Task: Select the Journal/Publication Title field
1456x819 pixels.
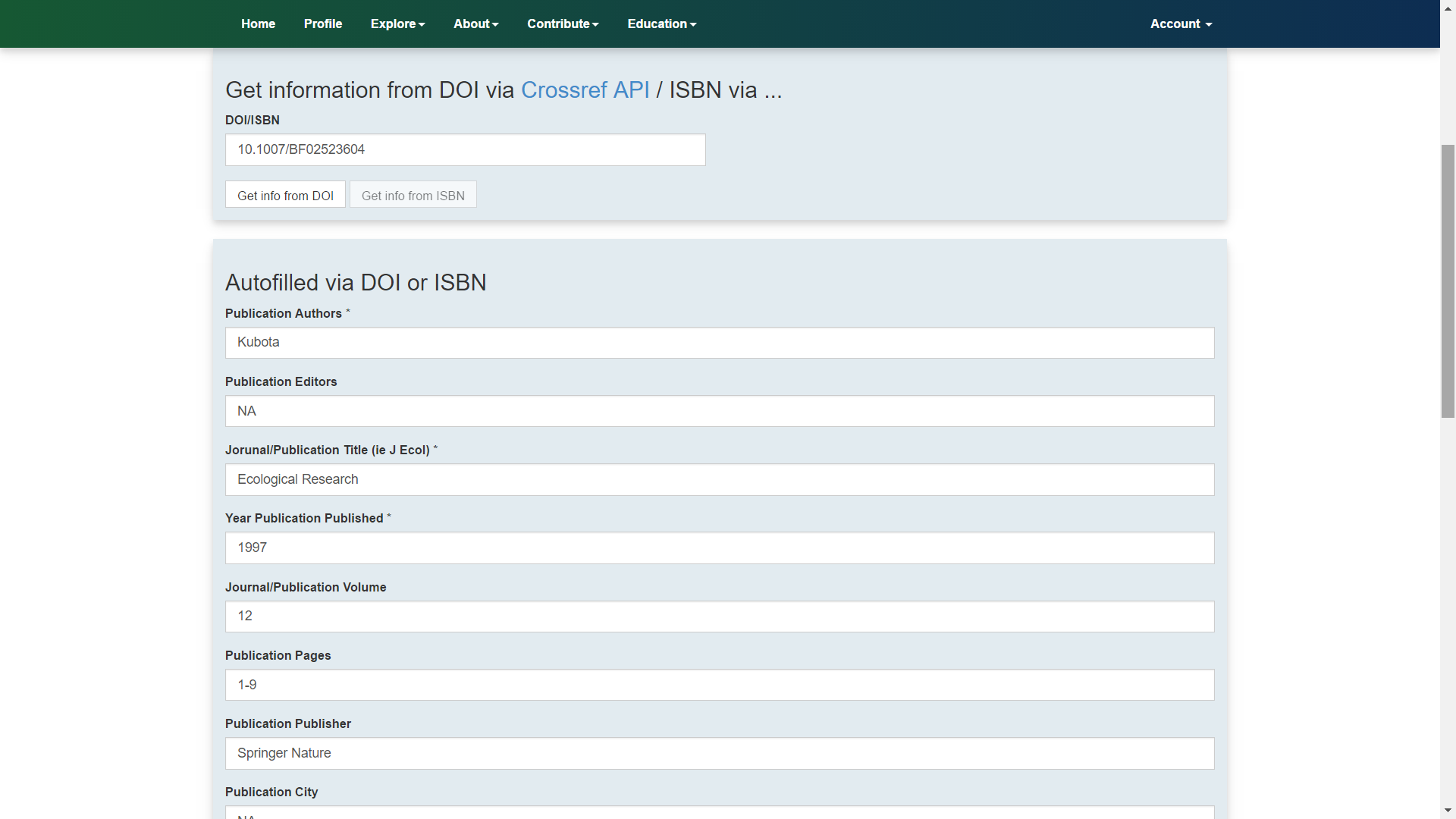Action: click(x=719, y=480)
